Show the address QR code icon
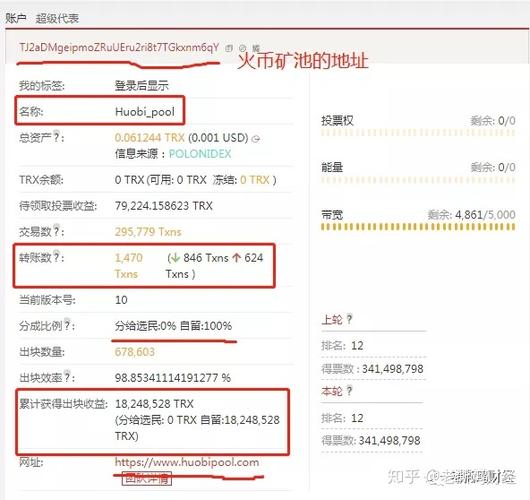The height and width of the screenshot is (500, 530). pos(256,48)
